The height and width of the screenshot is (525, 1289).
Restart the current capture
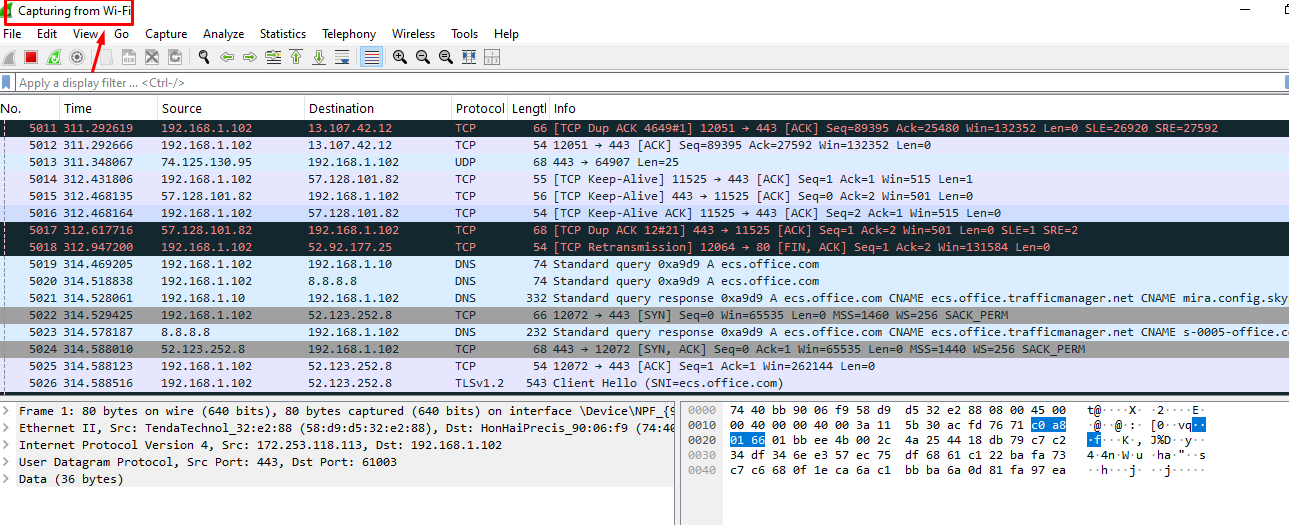(53, 57)
